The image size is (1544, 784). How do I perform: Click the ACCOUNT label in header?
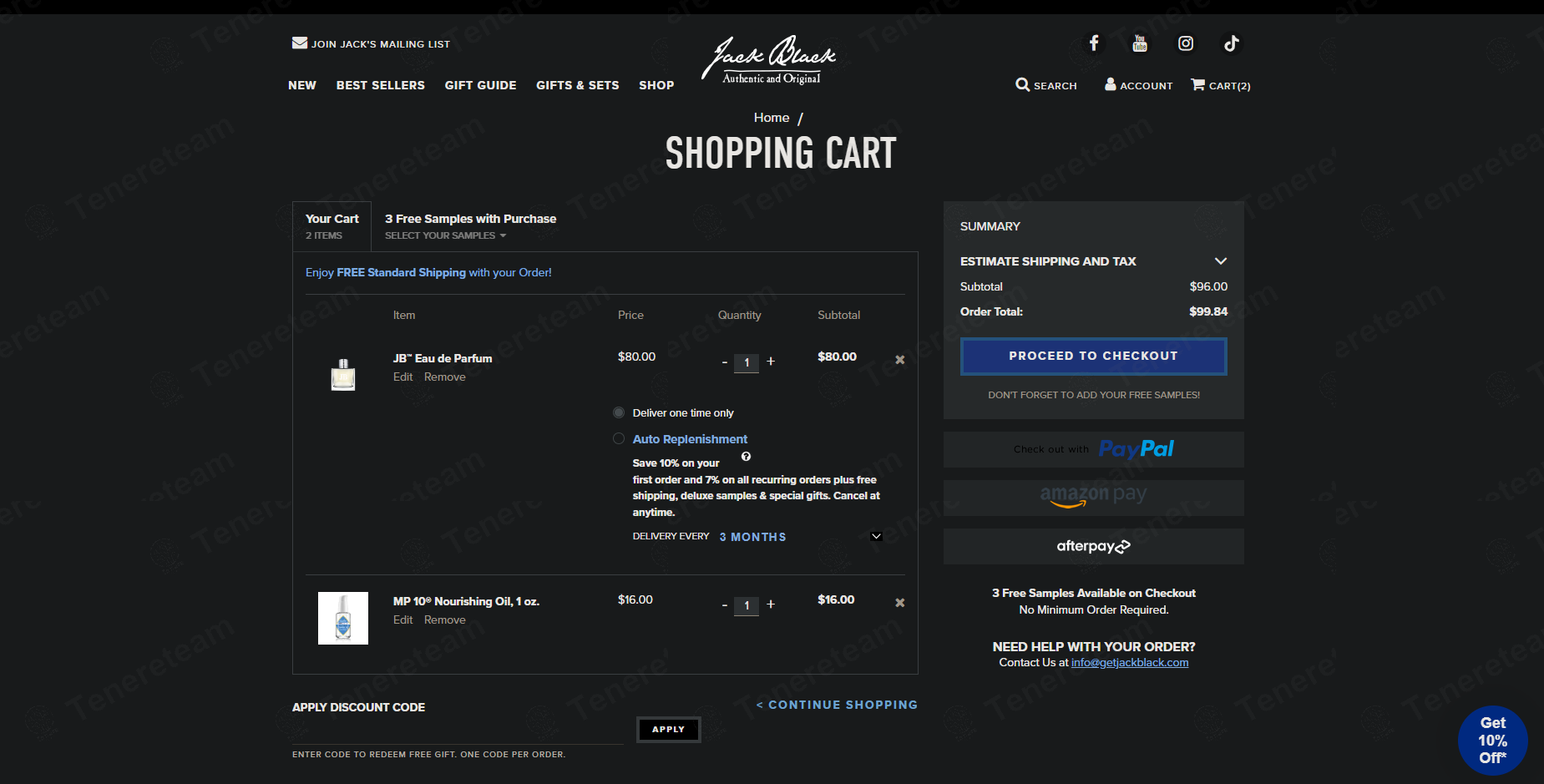pos(1147,86)
